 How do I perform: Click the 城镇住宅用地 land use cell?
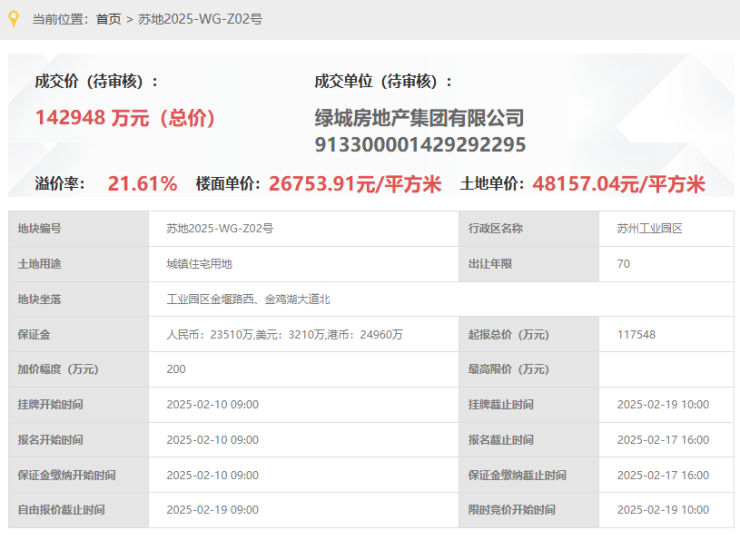point(199,264)
